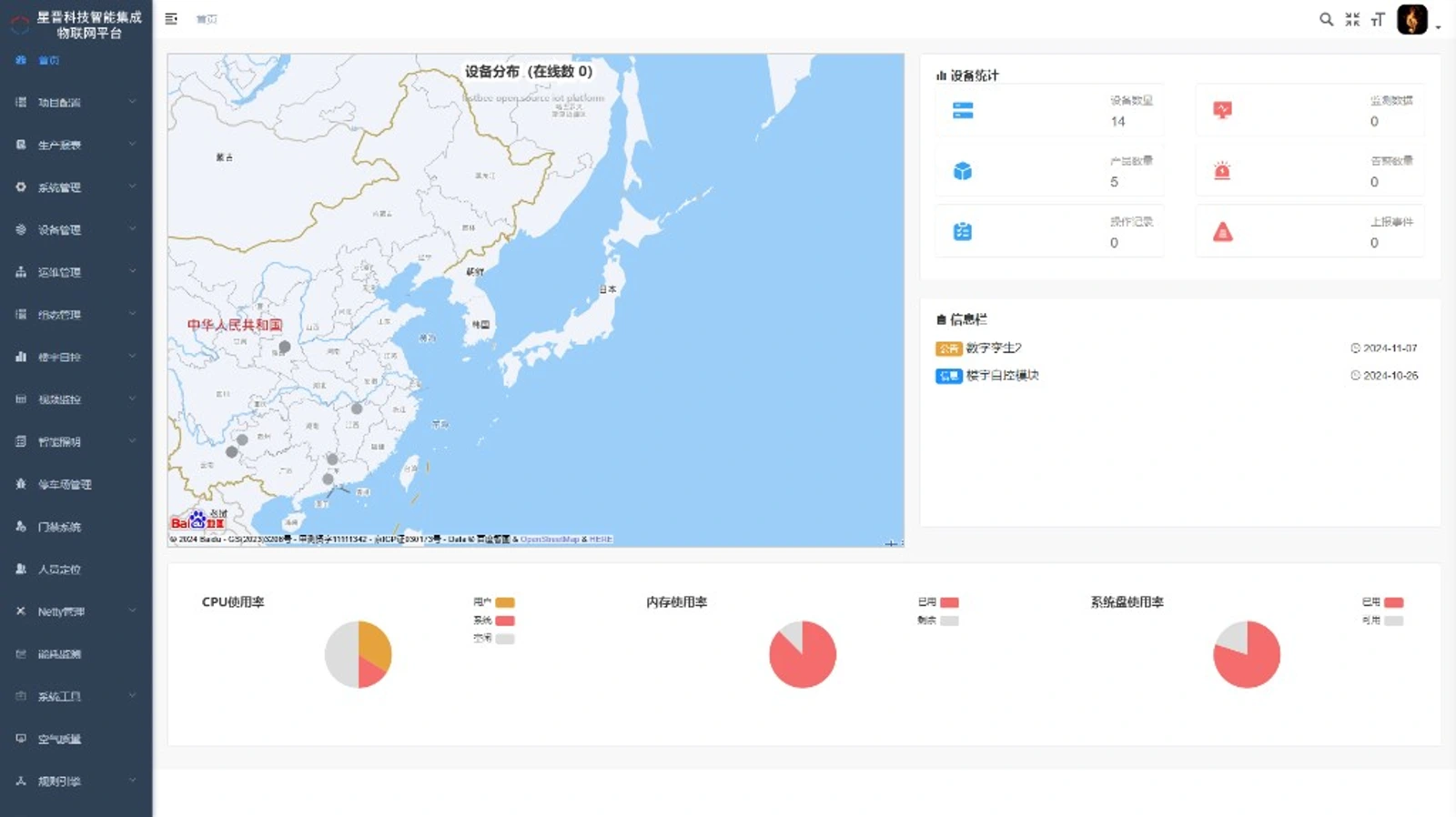Toggle sidebar with the hamburger icon

(171, 18)
